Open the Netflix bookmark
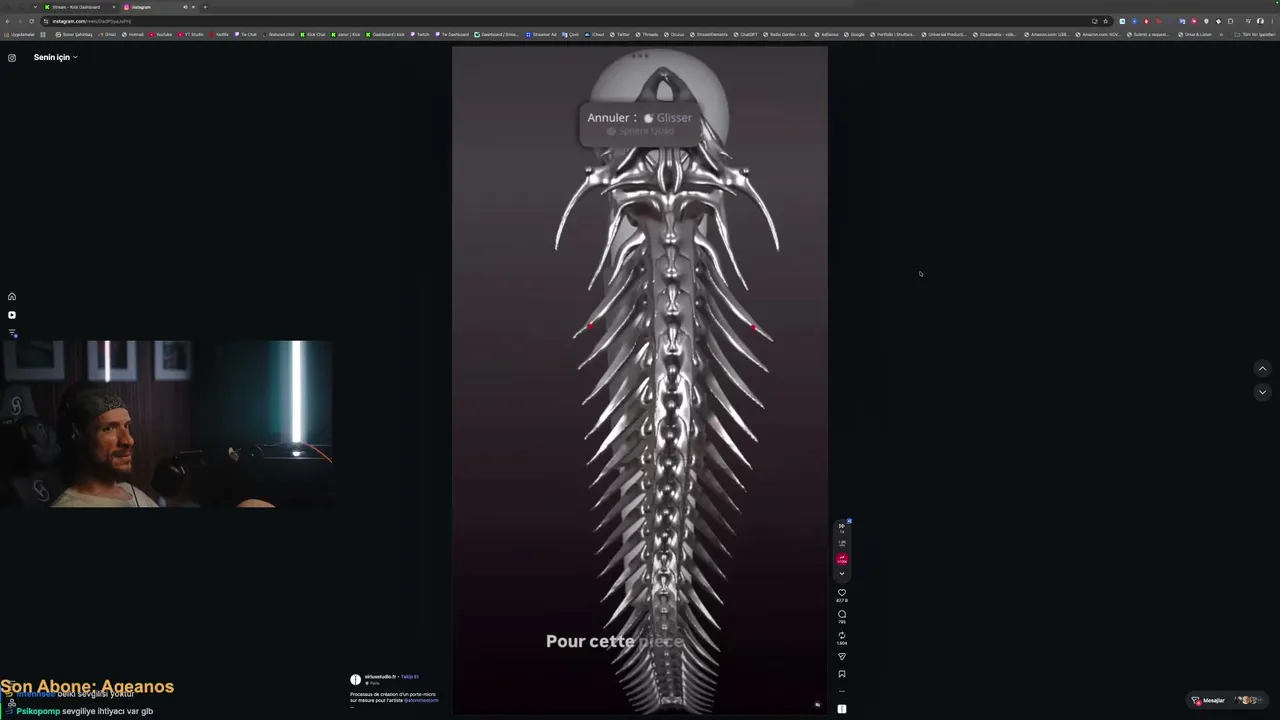Viewport: 1280px width, 720px height. pos(219,35)
